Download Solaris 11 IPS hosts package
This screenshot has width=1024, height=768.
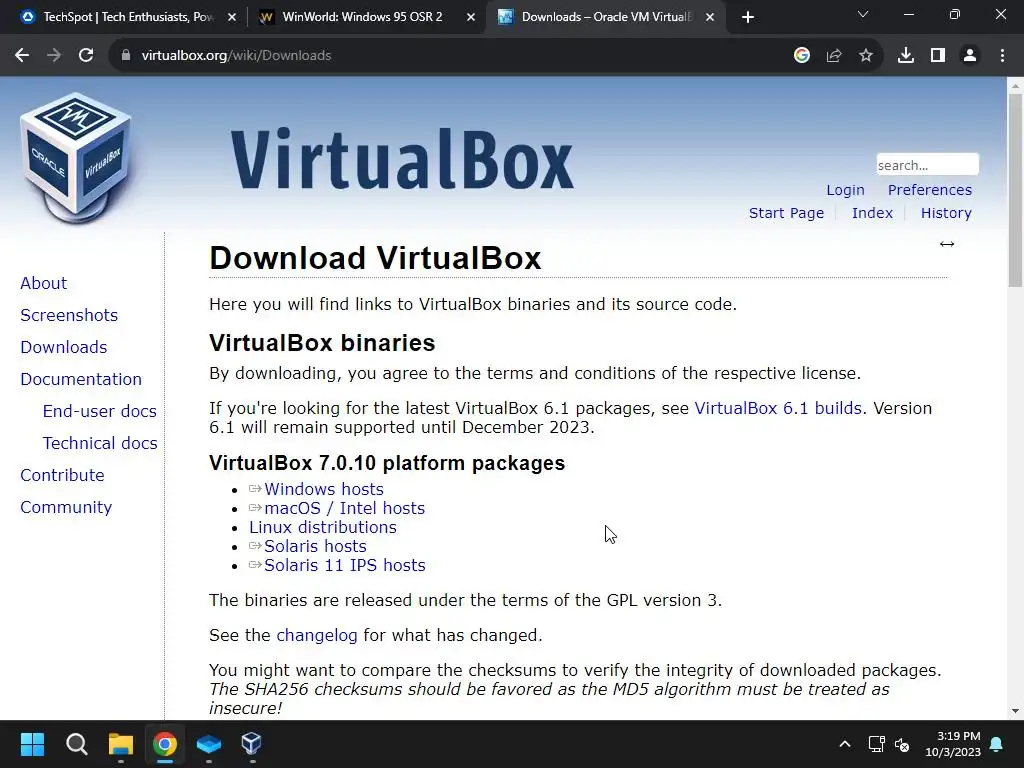click(x=345, y=565)
